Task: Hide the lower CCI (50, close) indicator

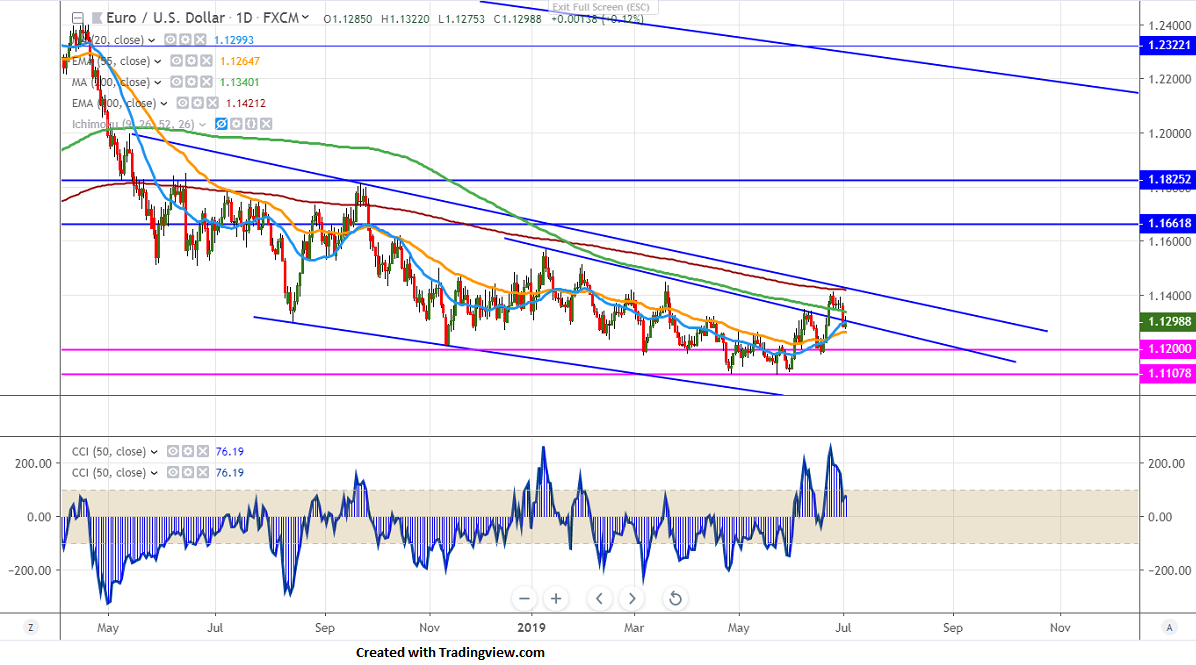Action: tap(173, 473)
